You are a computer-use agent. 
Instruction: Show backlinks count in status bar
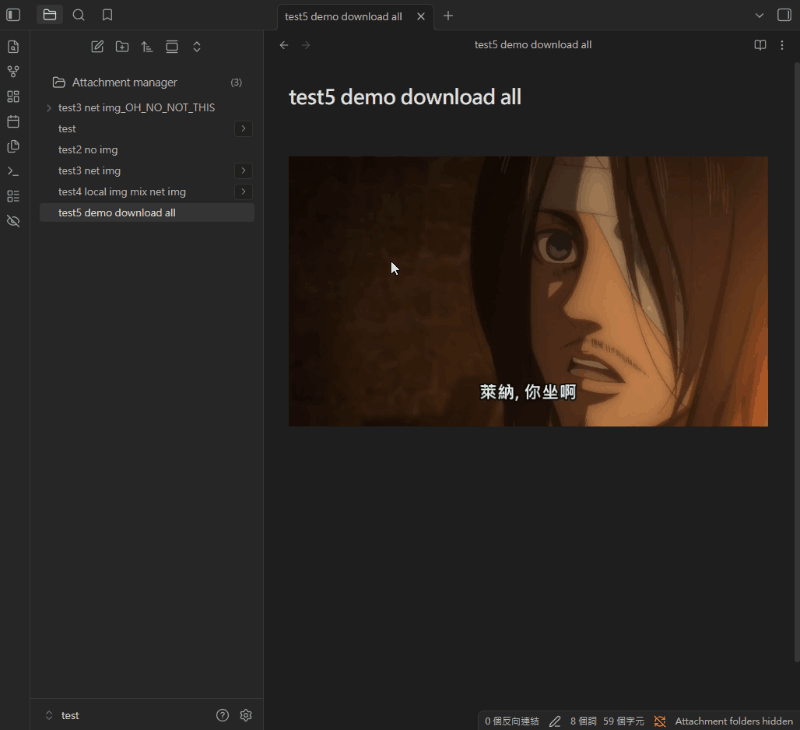pos(512,721)
